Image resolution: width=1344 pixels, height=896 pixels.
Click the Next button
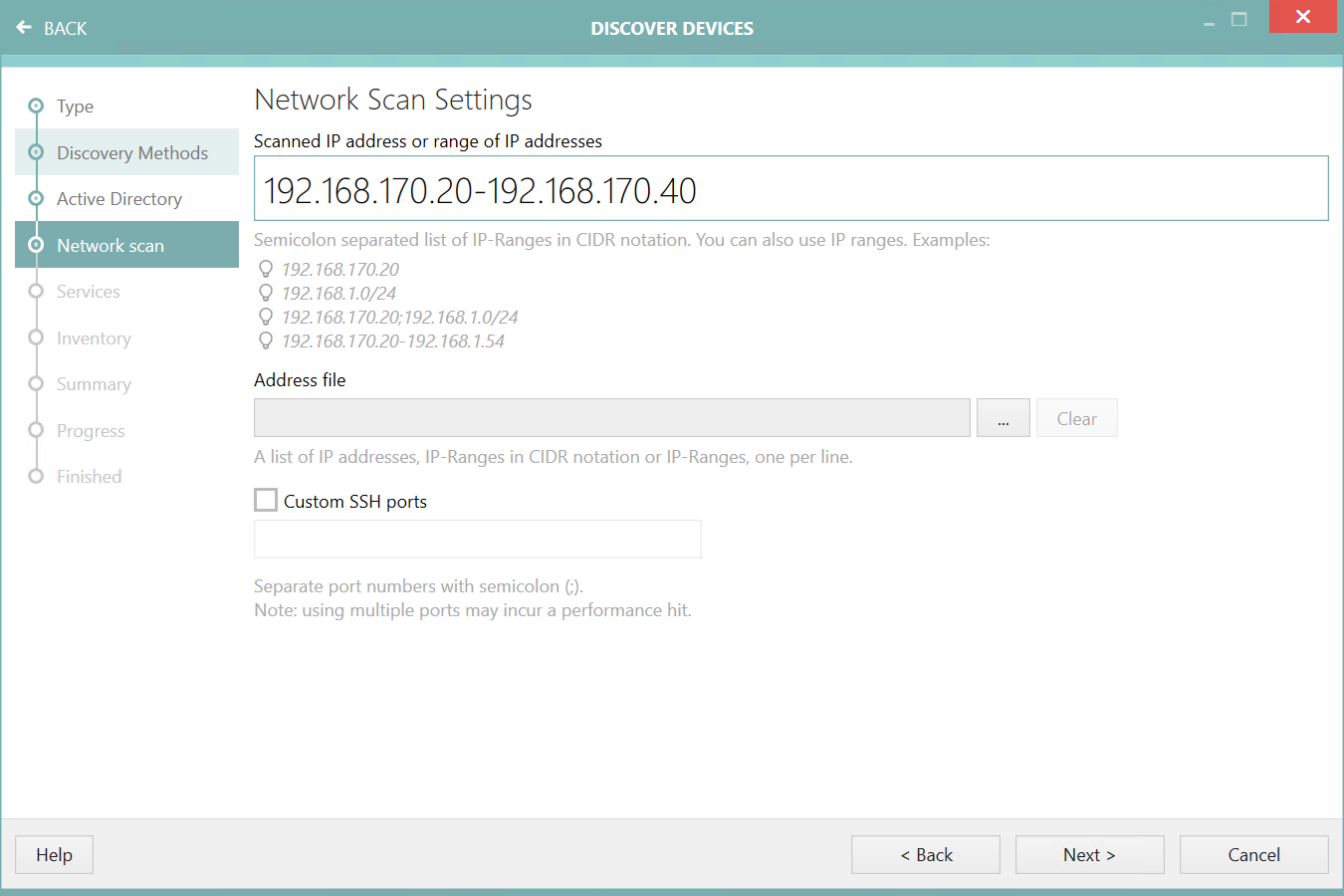1089,854
